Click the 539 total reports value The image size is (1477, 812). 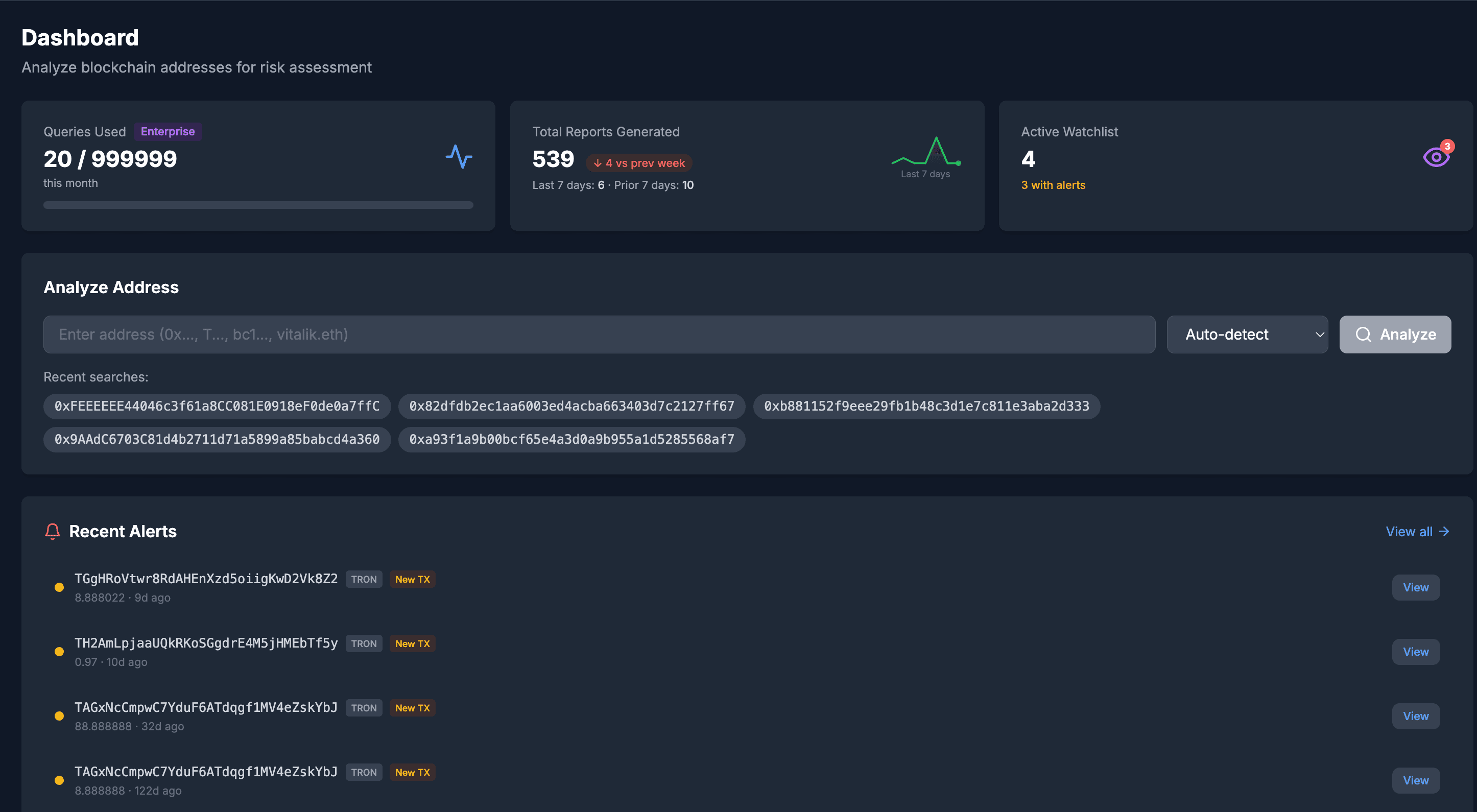553,159
